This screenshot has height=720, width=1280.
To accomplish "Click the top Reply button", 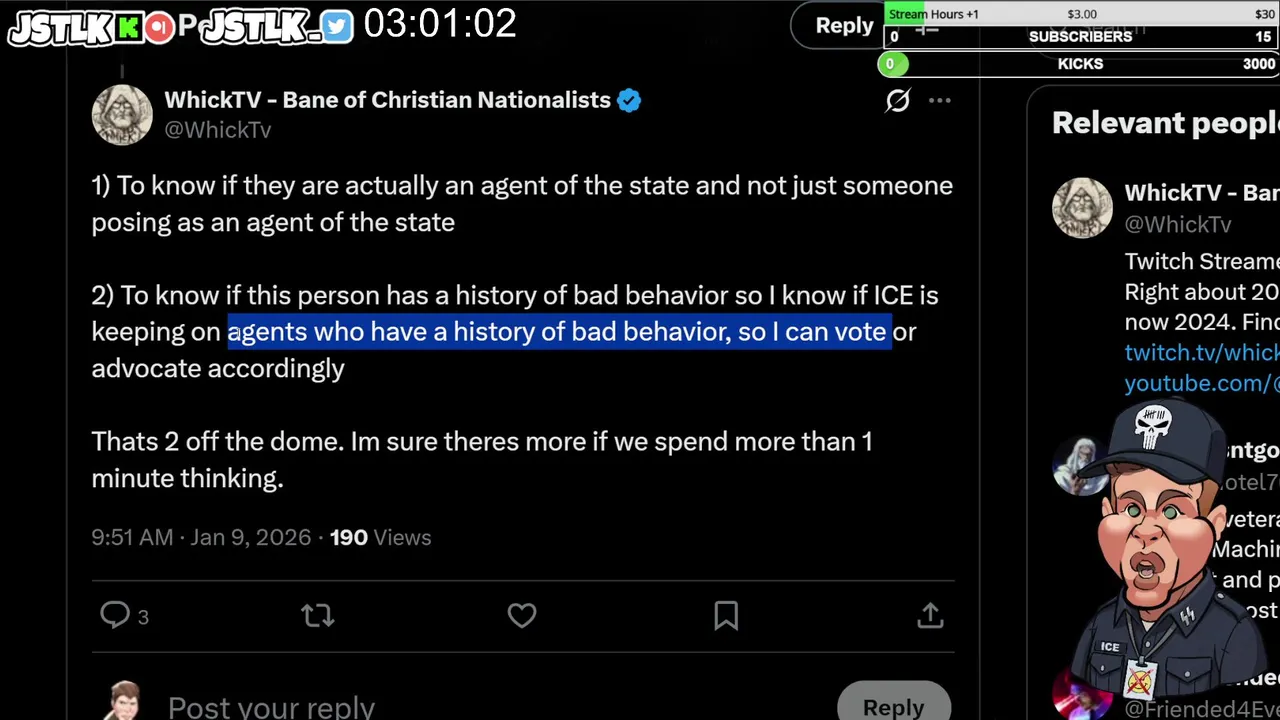I will [843, 26].
